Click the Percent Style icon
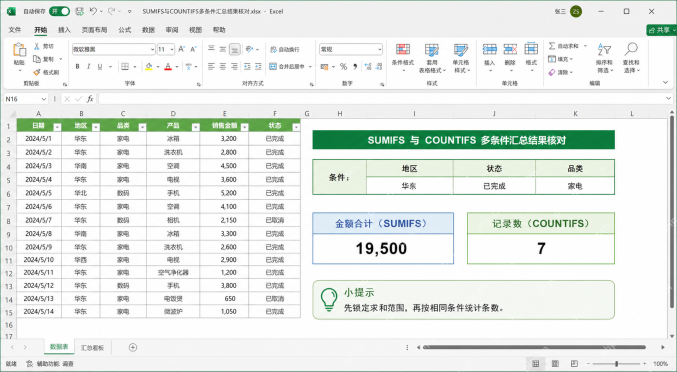Viewport: 677px width, 372px height. 343,66
